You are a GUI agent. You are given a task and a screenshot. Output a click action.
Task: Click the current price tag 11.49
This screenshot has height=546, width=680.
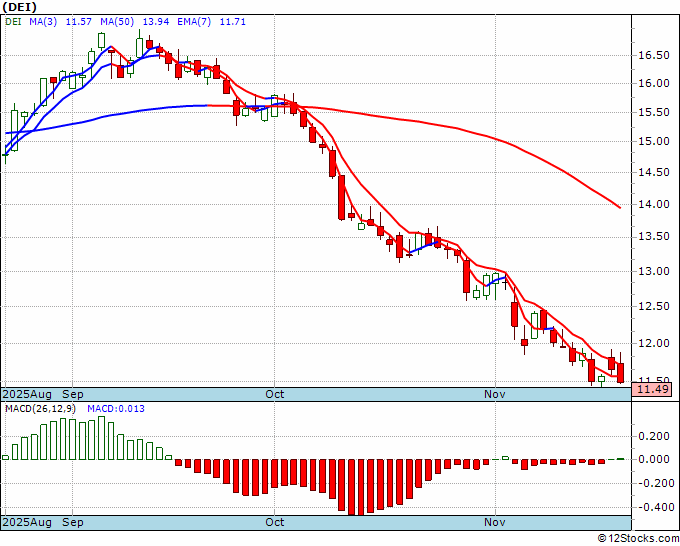[652, 389]
